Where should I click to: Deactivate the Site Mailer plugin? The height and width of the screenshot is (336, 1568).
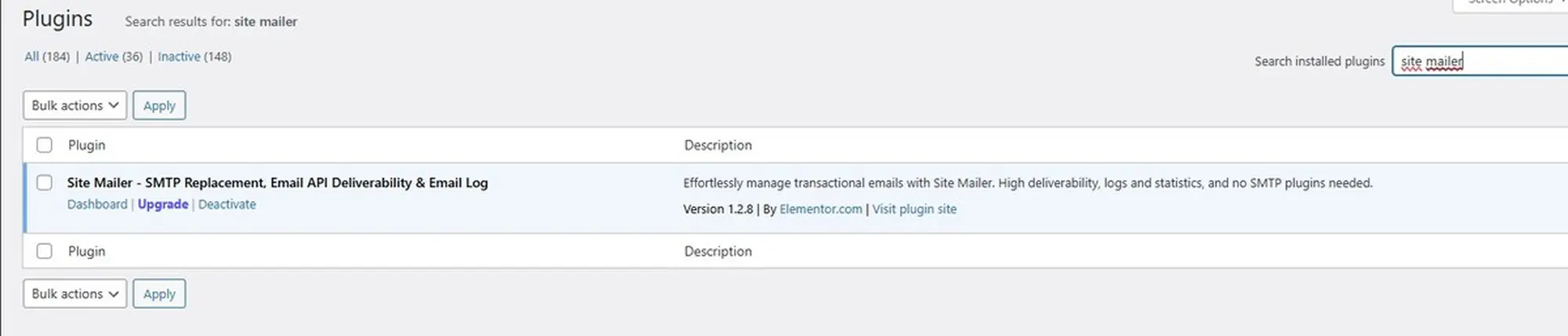[x=227, y=204]
